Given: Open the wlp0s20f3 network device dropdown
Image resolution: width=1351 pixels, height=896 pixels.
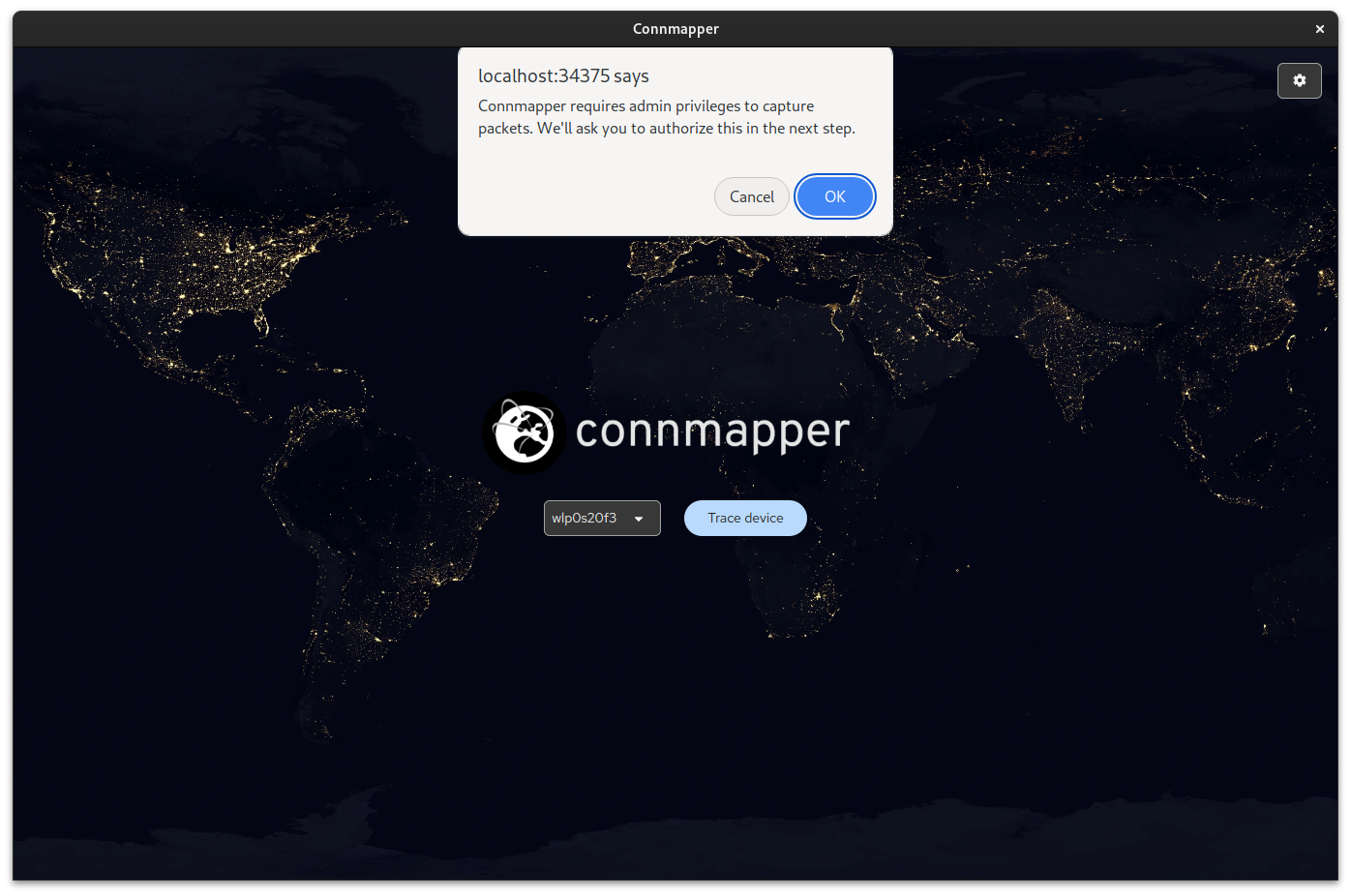Looking at the screenshot, I should tap(602, 518).
